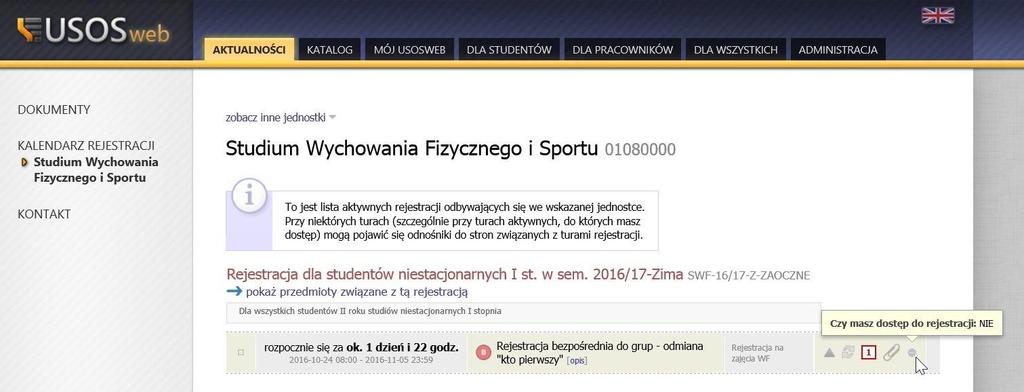This screenshot has height=392, width=1024.
Task: Click the small square at registration row start
Action: coord(241,353)
